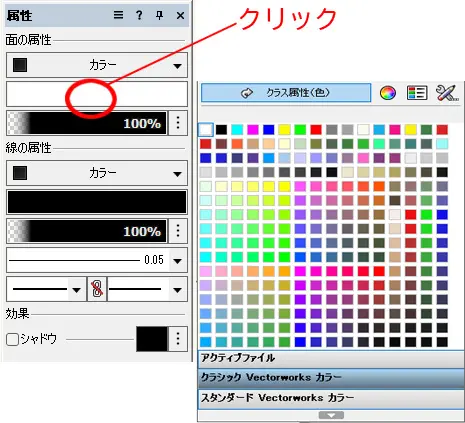This screenshot has width=465, height=423.
Task: Select スタンダード Vectorworks カラー palette
Action: click(x=331, y=398)
